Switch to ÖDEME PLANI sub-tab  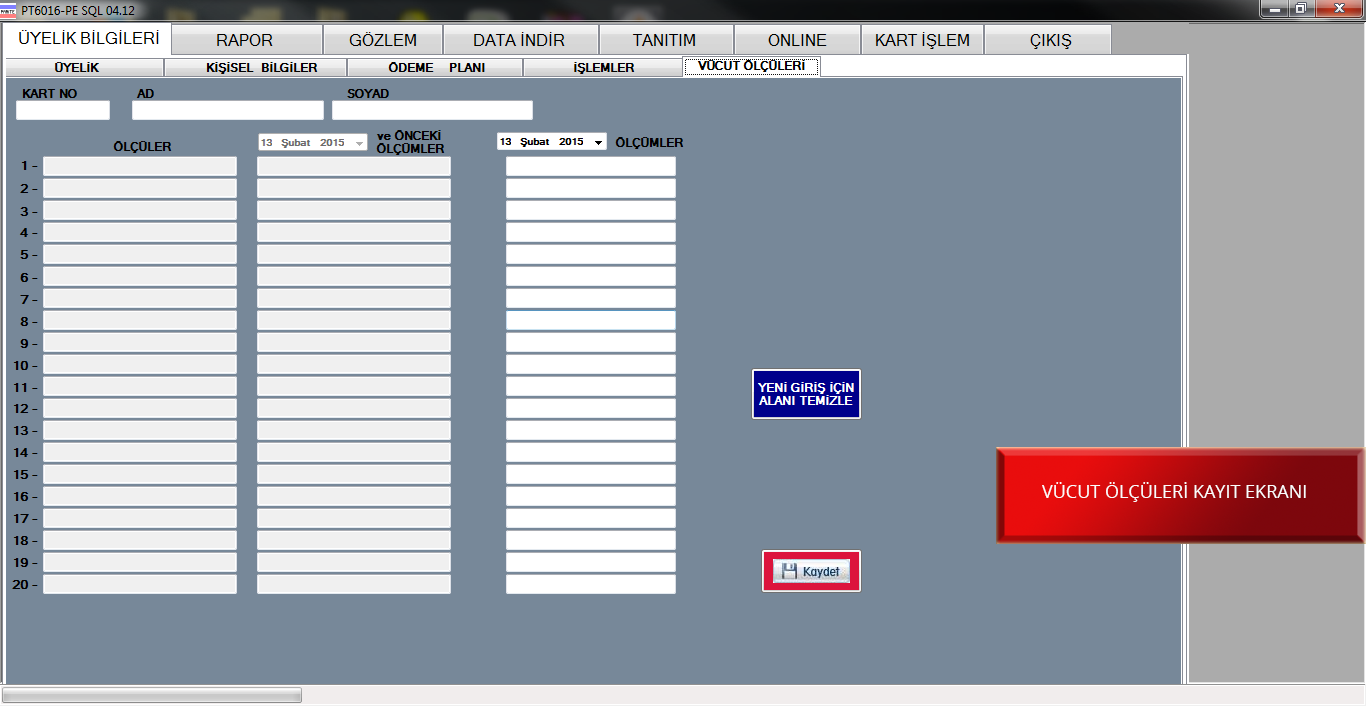coord(435,68)
